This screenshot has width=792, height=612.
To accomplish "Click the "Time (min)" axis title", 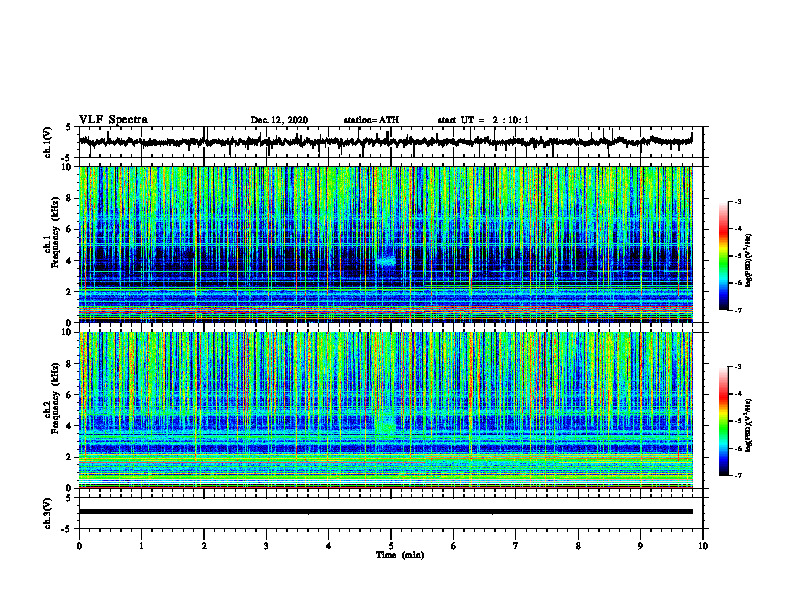I will coord(400,555).
